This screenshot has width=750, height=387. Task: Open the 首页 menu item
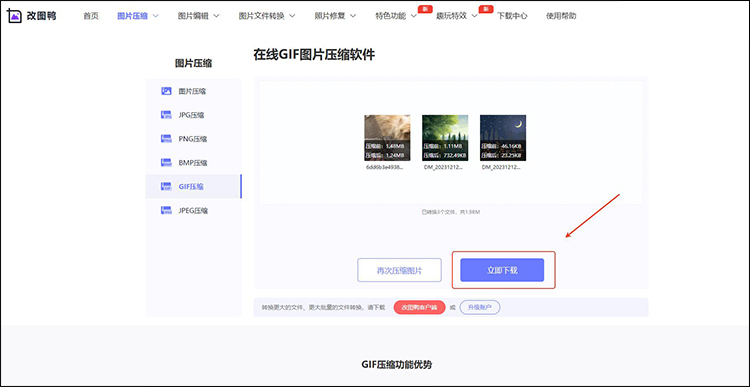pyautogui.click(x=91, y=16)
